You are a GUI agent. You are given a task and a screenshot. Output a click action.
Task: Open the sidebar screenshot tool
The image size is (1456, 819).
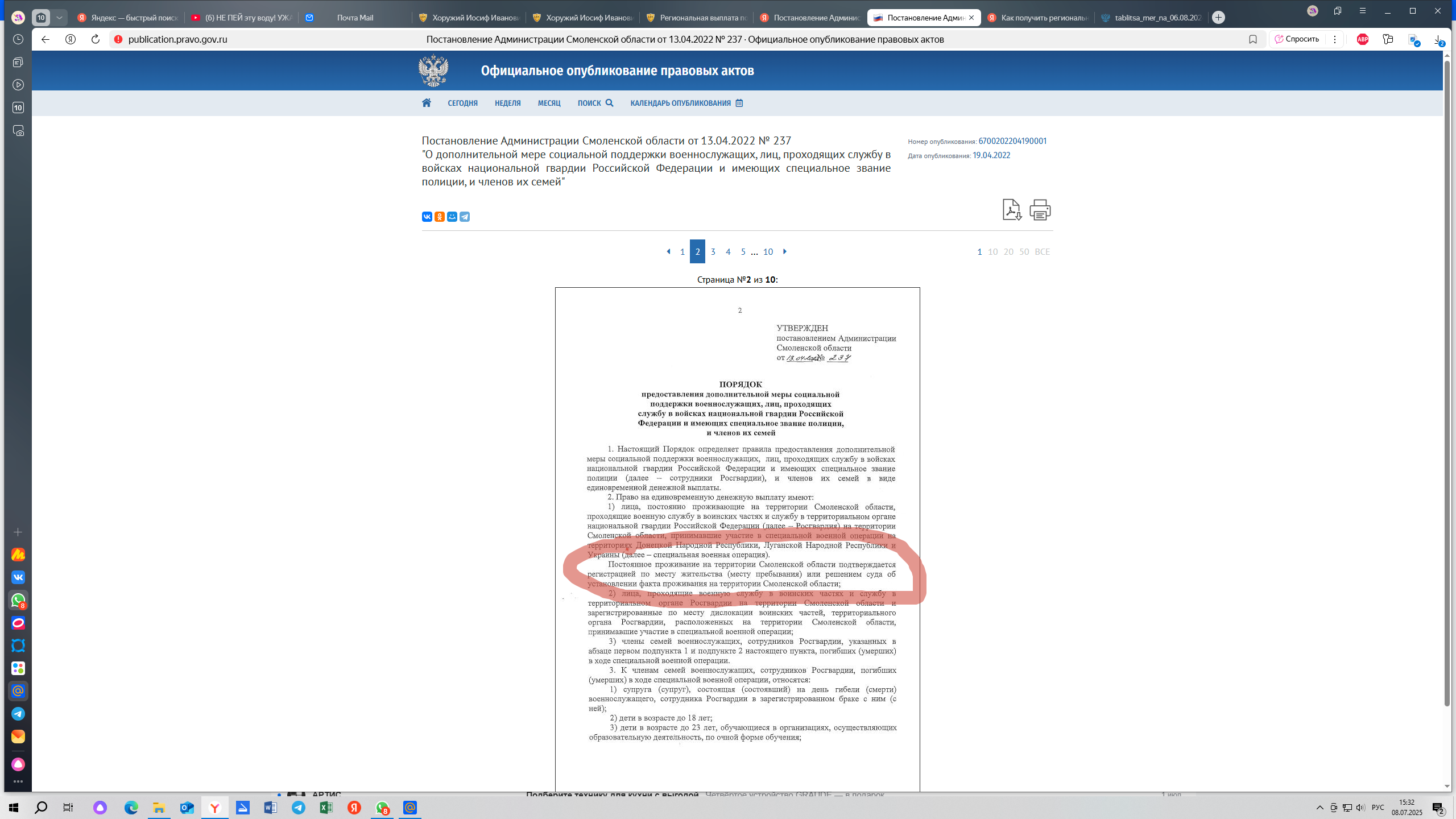18,131
